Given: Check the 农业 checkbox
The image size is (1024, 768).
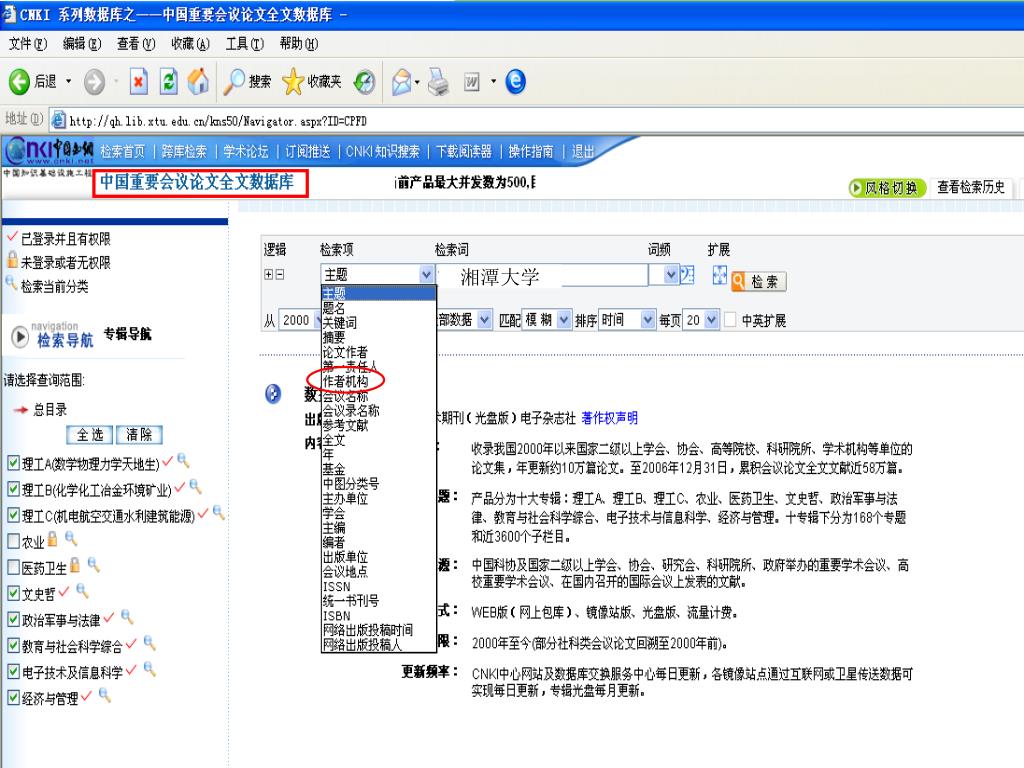Looking at the screenshot, I should 13,541.
